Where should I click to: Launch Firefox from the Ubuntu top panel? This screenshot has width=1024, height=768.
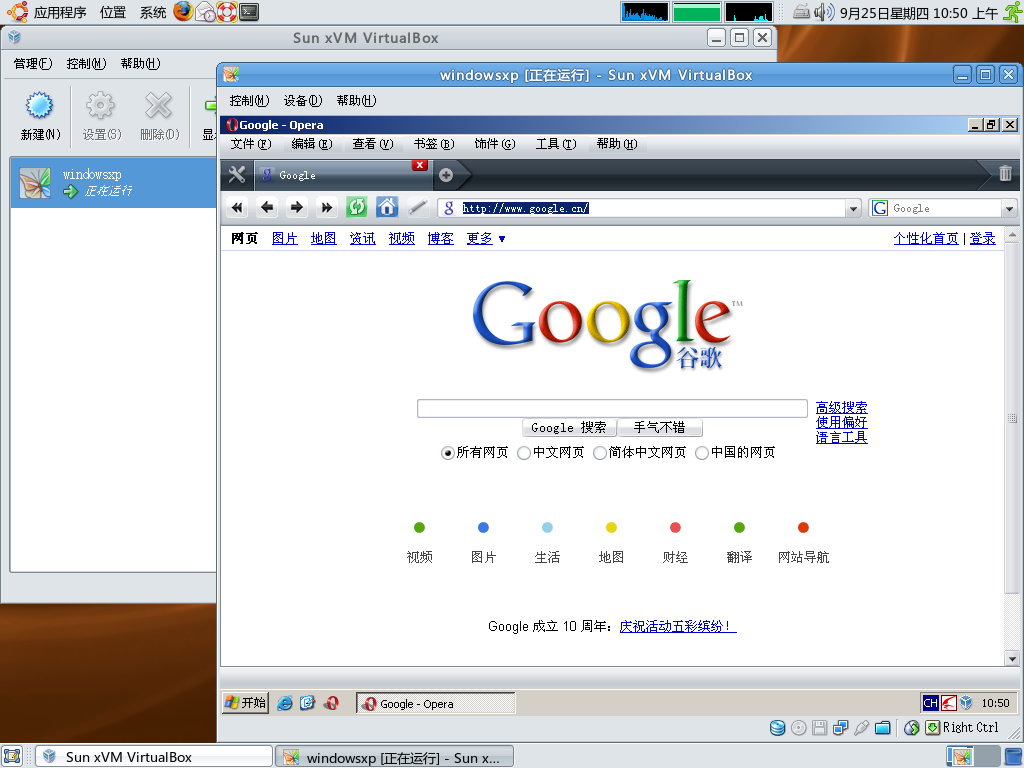tap(183, 11)
